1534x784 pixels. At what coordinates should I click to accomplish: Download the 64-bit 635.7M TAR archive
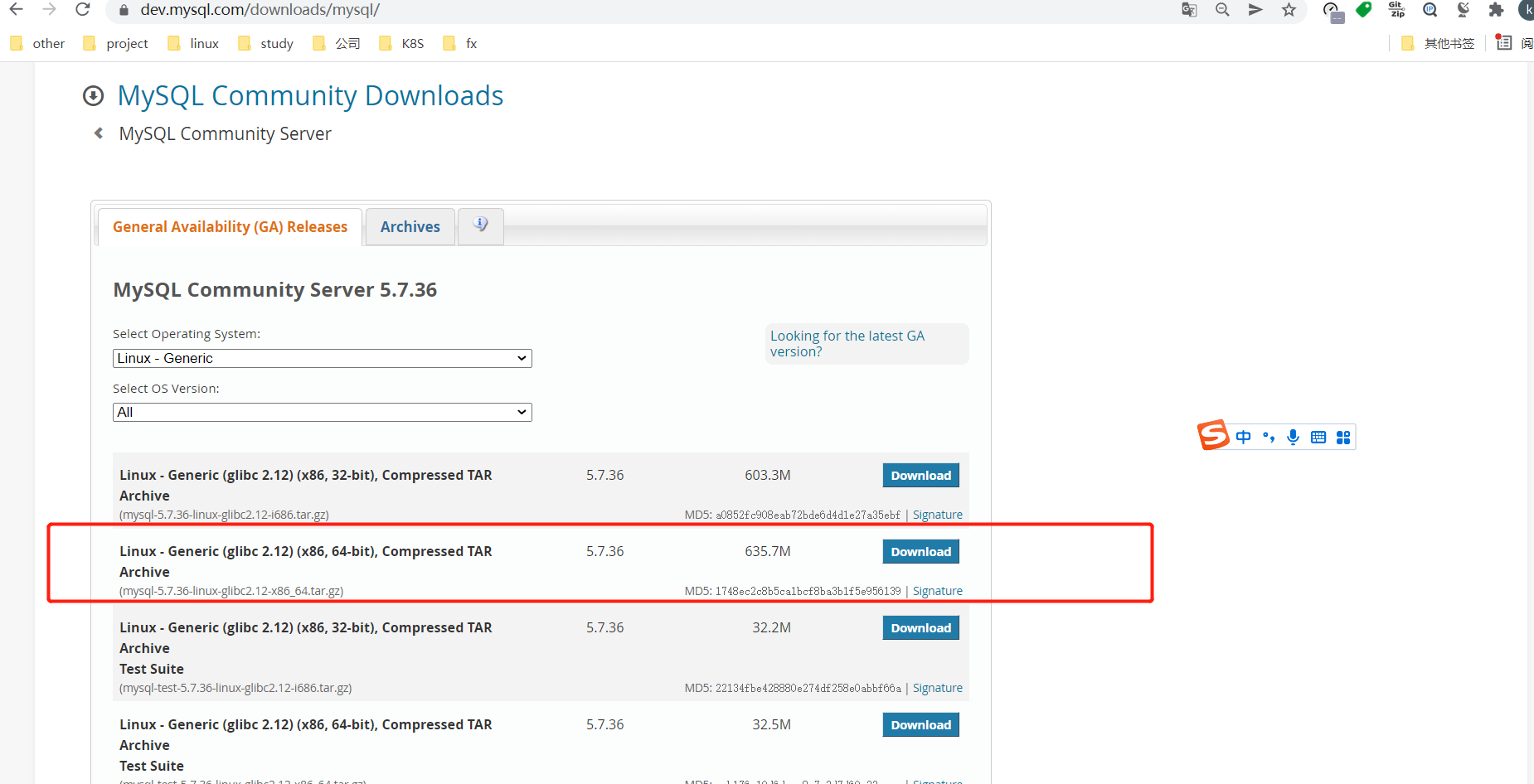pyautogui.click(x=920, y=552)
